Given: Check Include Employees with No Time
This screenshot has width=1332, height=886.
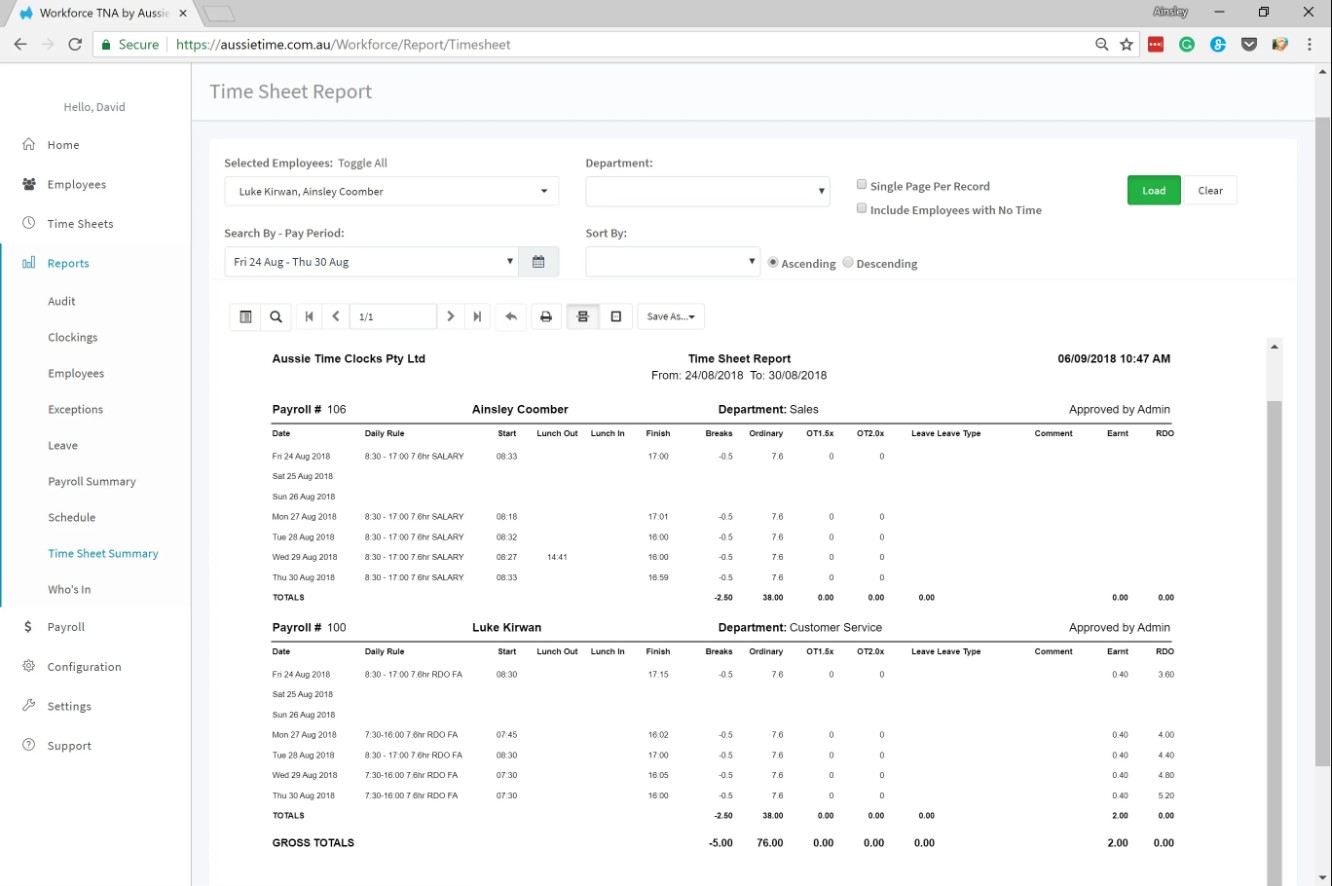Looking at the screenshot, I should click(861, 207).
